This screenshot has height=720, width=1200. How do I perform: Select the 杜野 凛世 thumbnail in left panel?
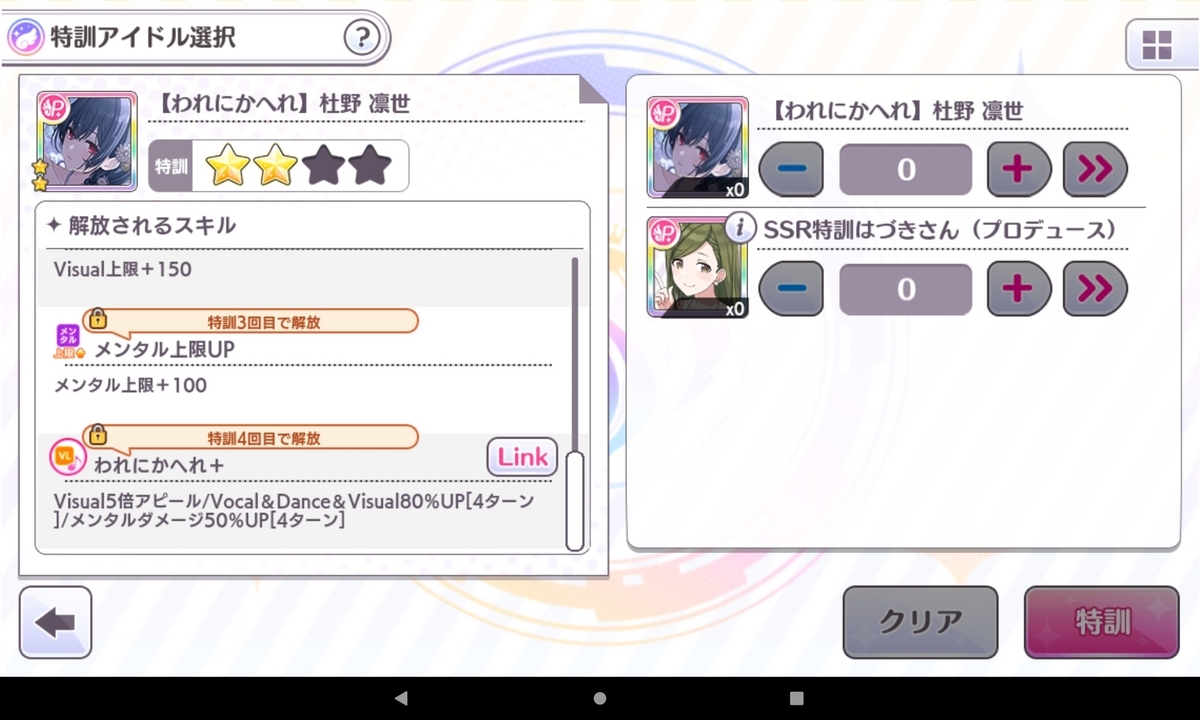pos(87,142)
